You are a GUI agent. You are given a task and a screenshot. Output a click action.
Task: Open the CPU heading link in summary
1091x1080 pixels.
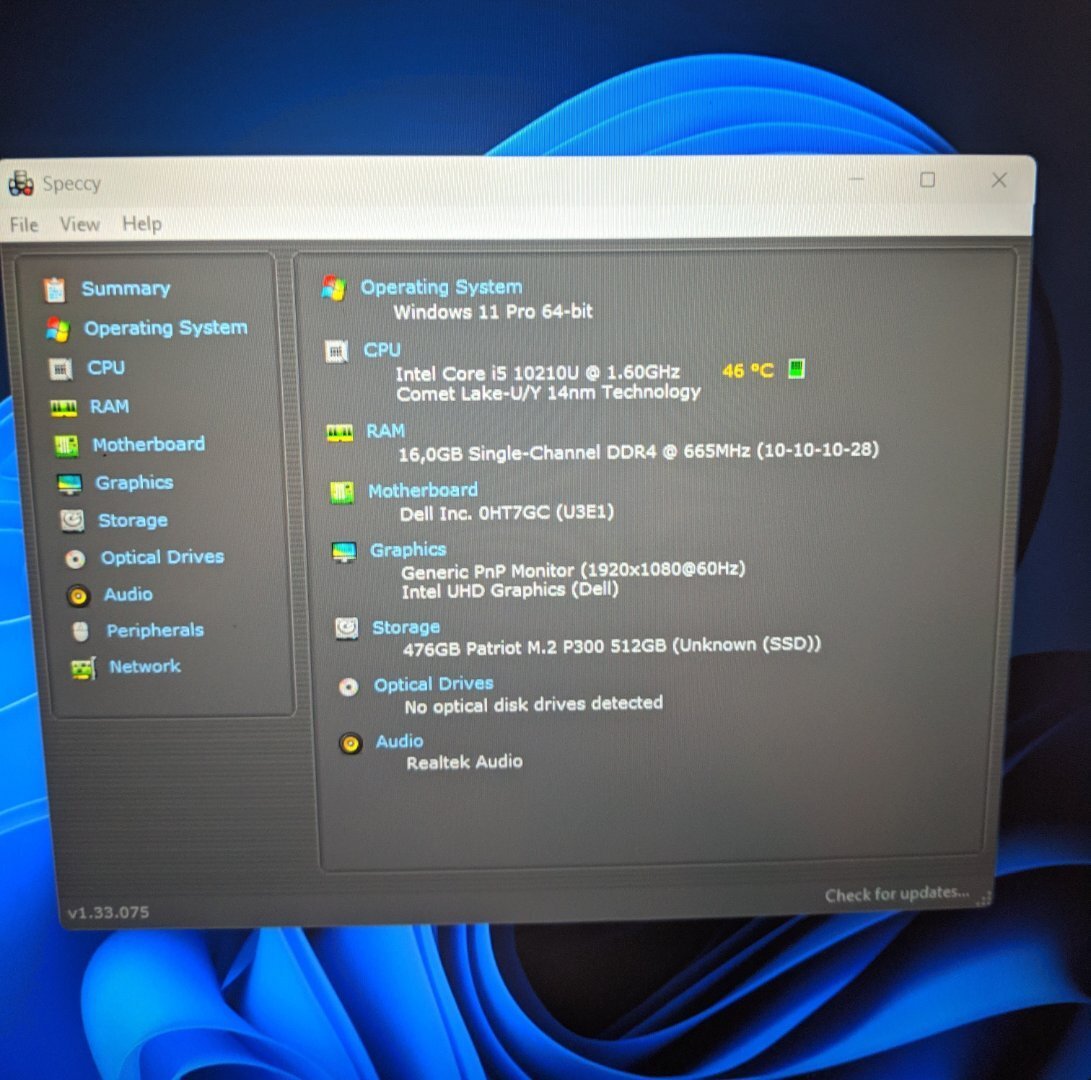click(x=382, y=349)
